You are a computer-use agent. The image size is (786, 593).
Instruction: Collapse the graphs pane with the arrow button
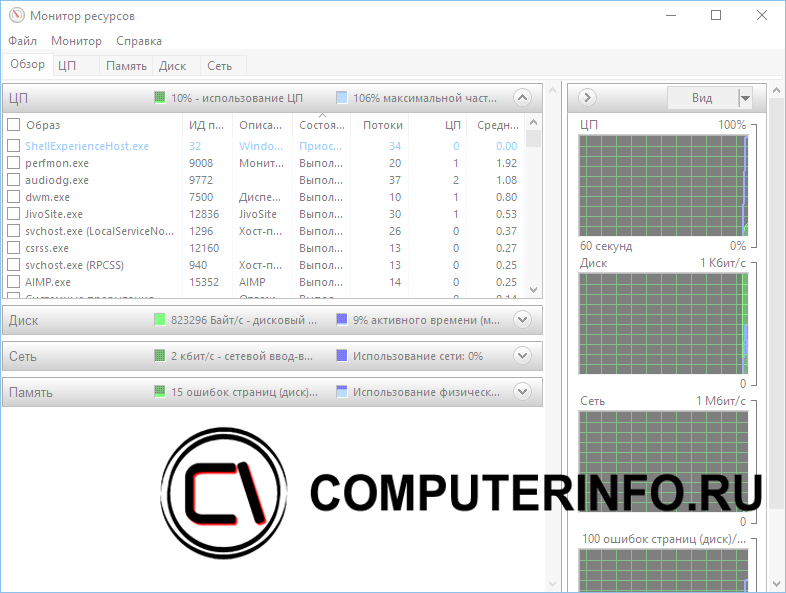tap(587, 97)
